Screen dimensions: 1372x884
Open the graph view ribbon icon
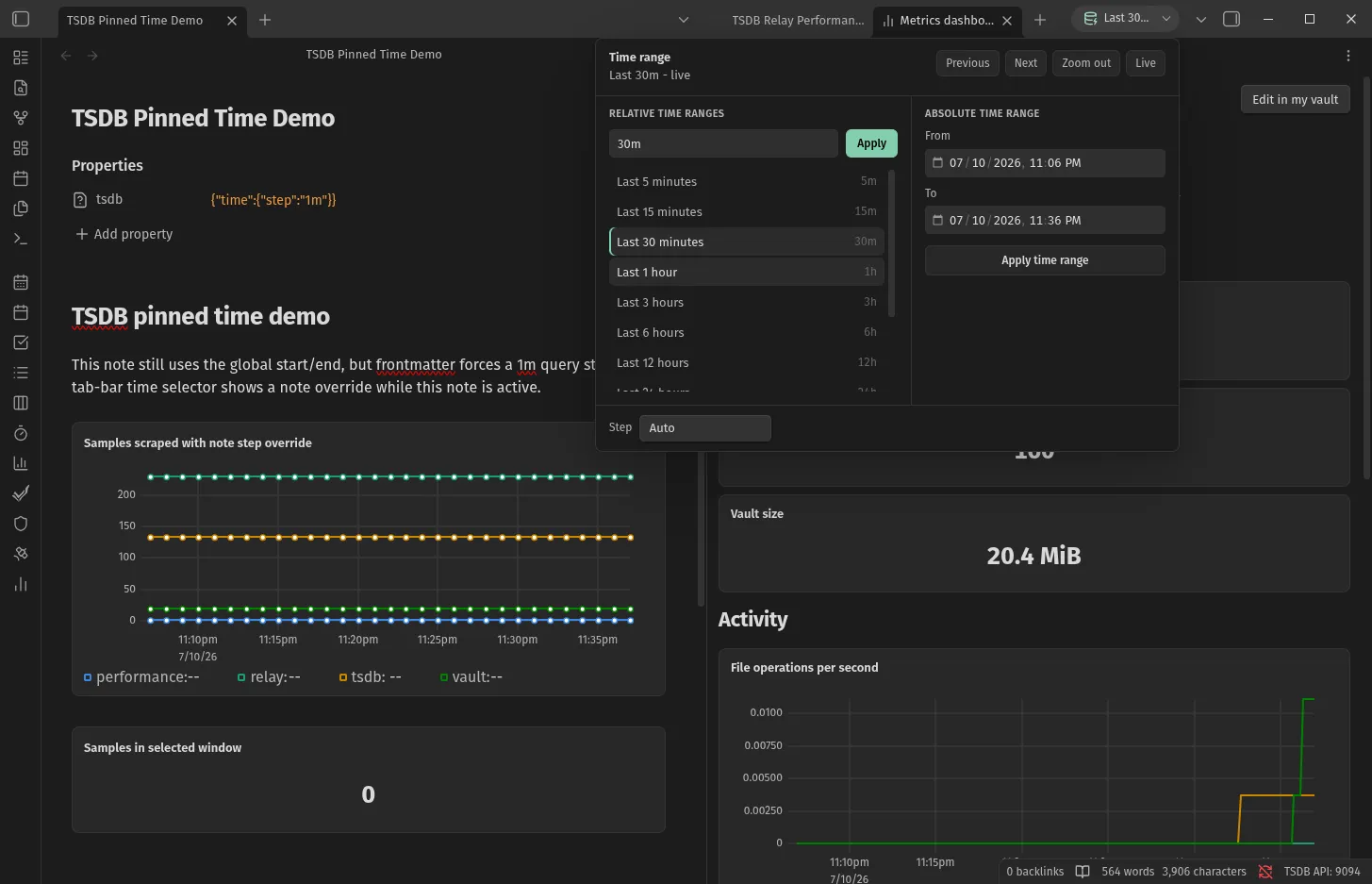click(21, 118)
